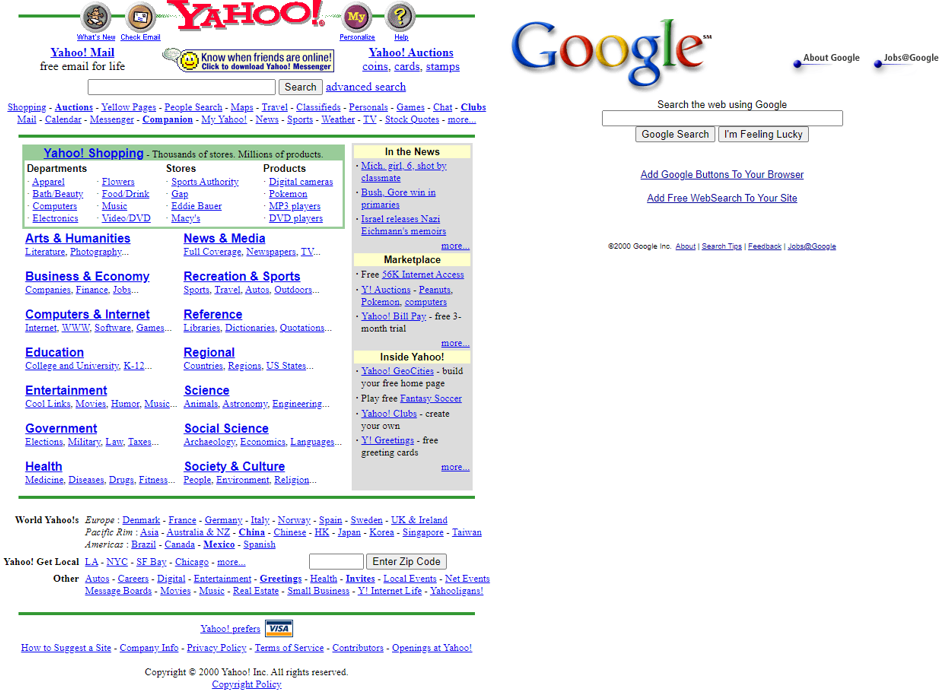The width and height of the screenshot is (941, 699).
Task: Open the Yahoo Help question mark icon
Action: pos(401,17)
